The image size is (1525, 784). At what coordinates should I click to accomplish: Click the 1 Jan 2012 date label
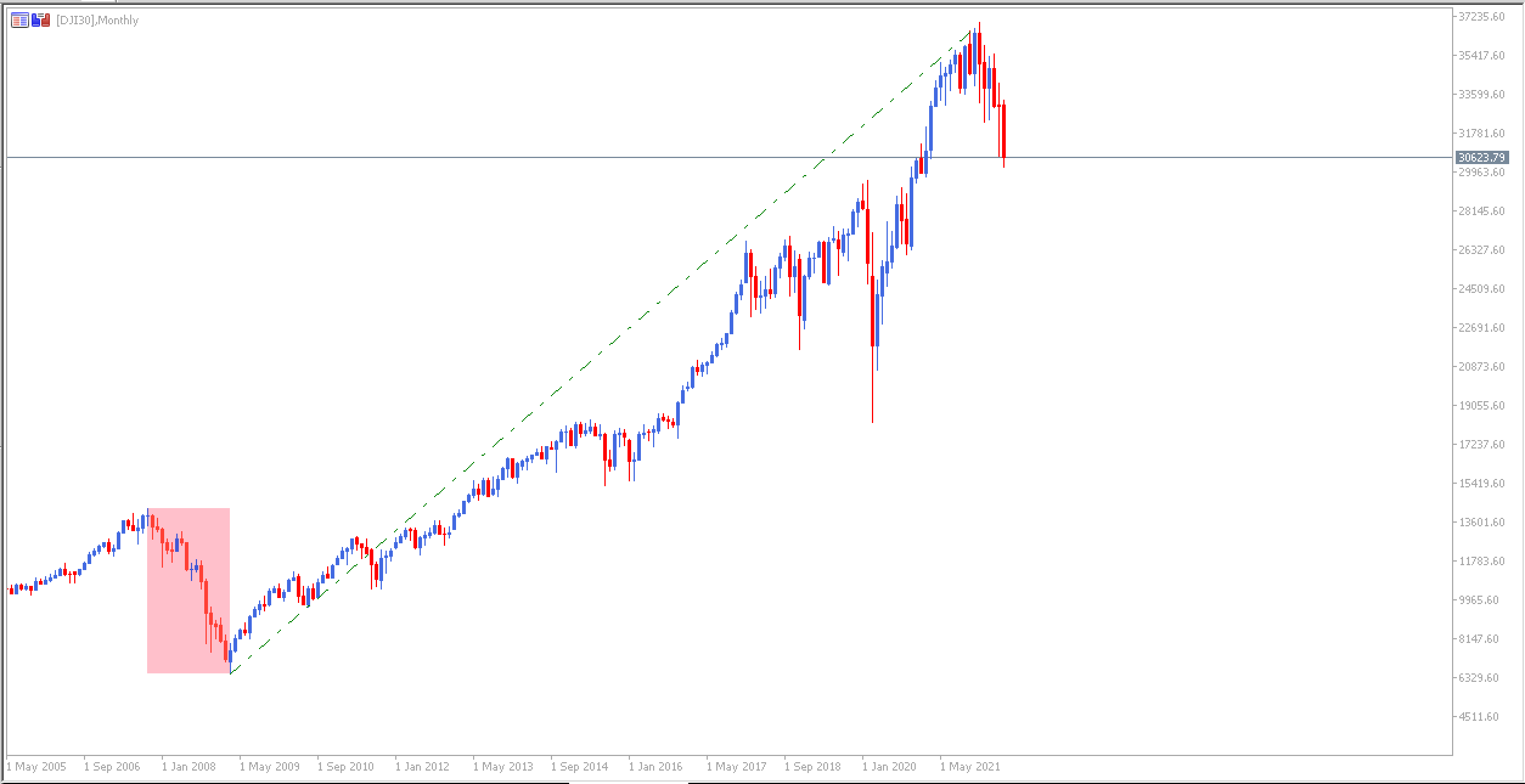click(423, 767)
